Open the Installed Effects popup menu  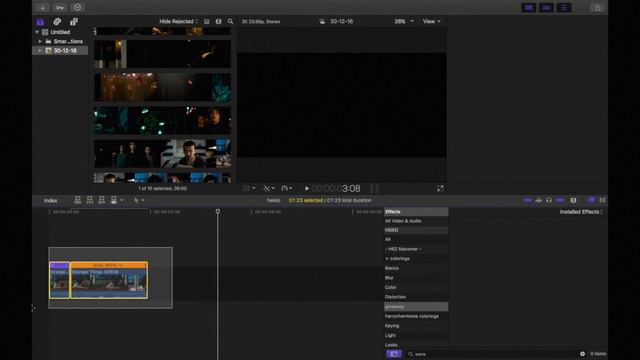tap(581, 212)
